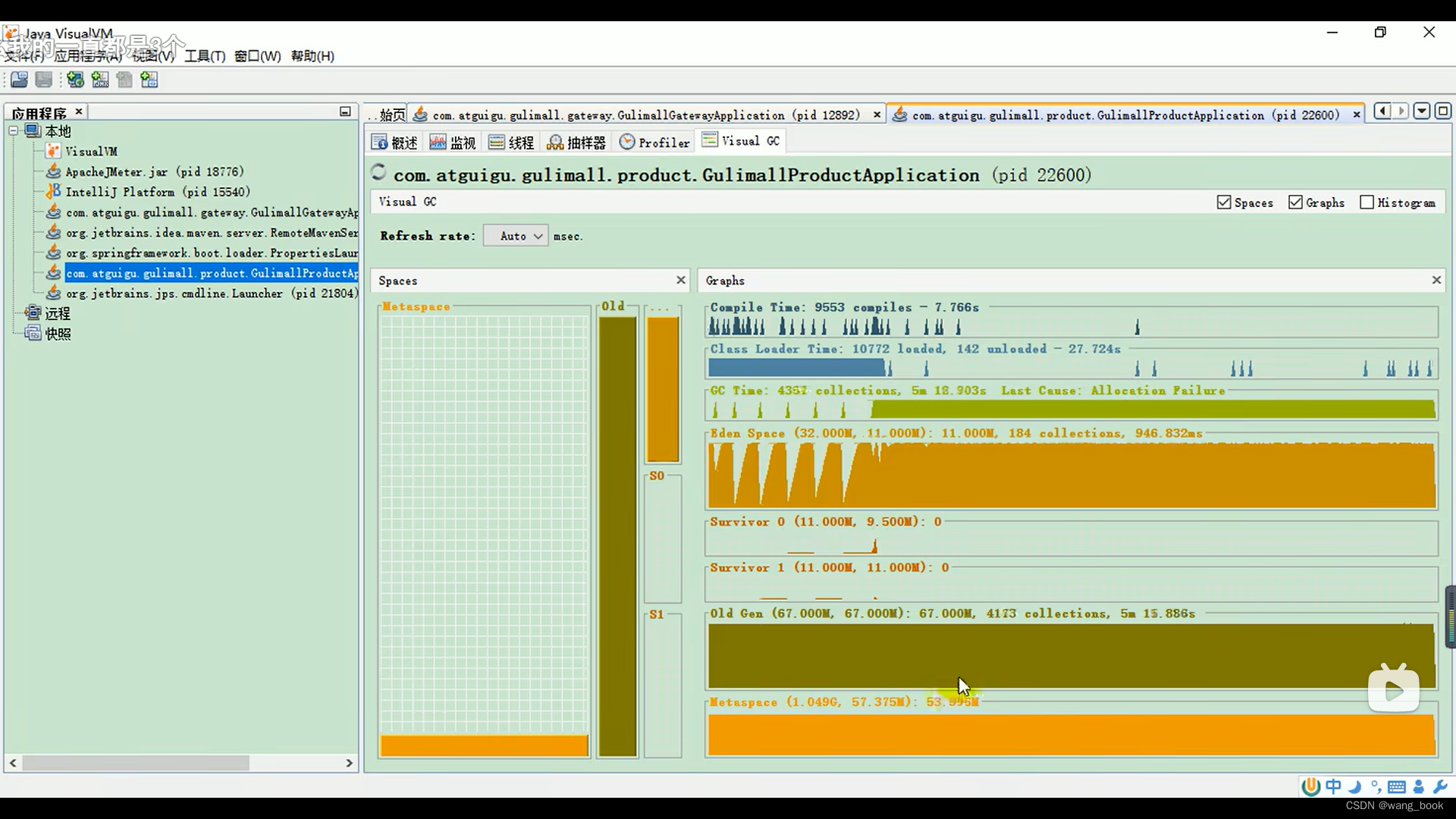Click the Load snapshot toolbar icon
The height and width of the screenshot is (819, 1456).
tap(19, 80)
